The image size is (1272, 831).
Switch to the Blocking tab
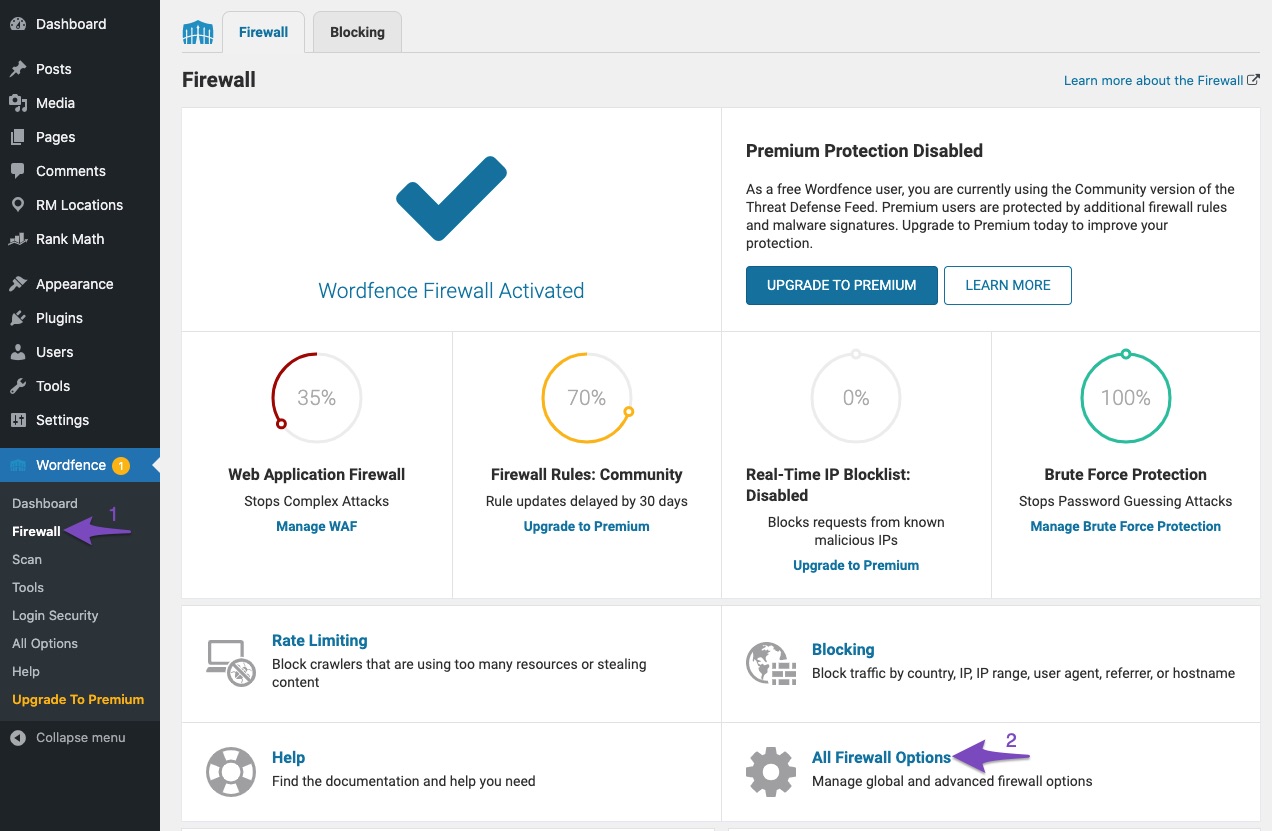tap(357, 32)
